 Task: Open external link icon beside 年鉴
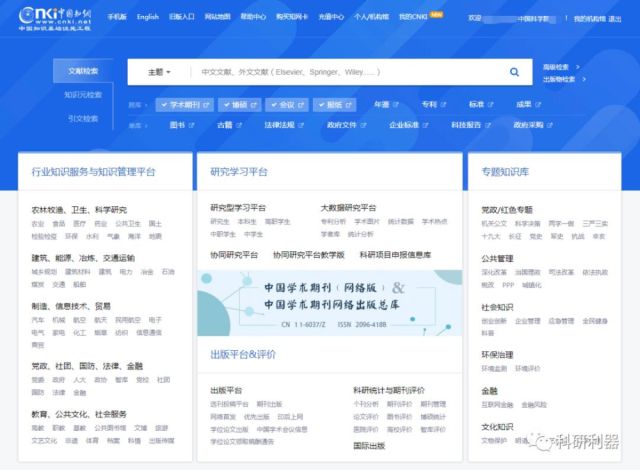pos(396,105)
